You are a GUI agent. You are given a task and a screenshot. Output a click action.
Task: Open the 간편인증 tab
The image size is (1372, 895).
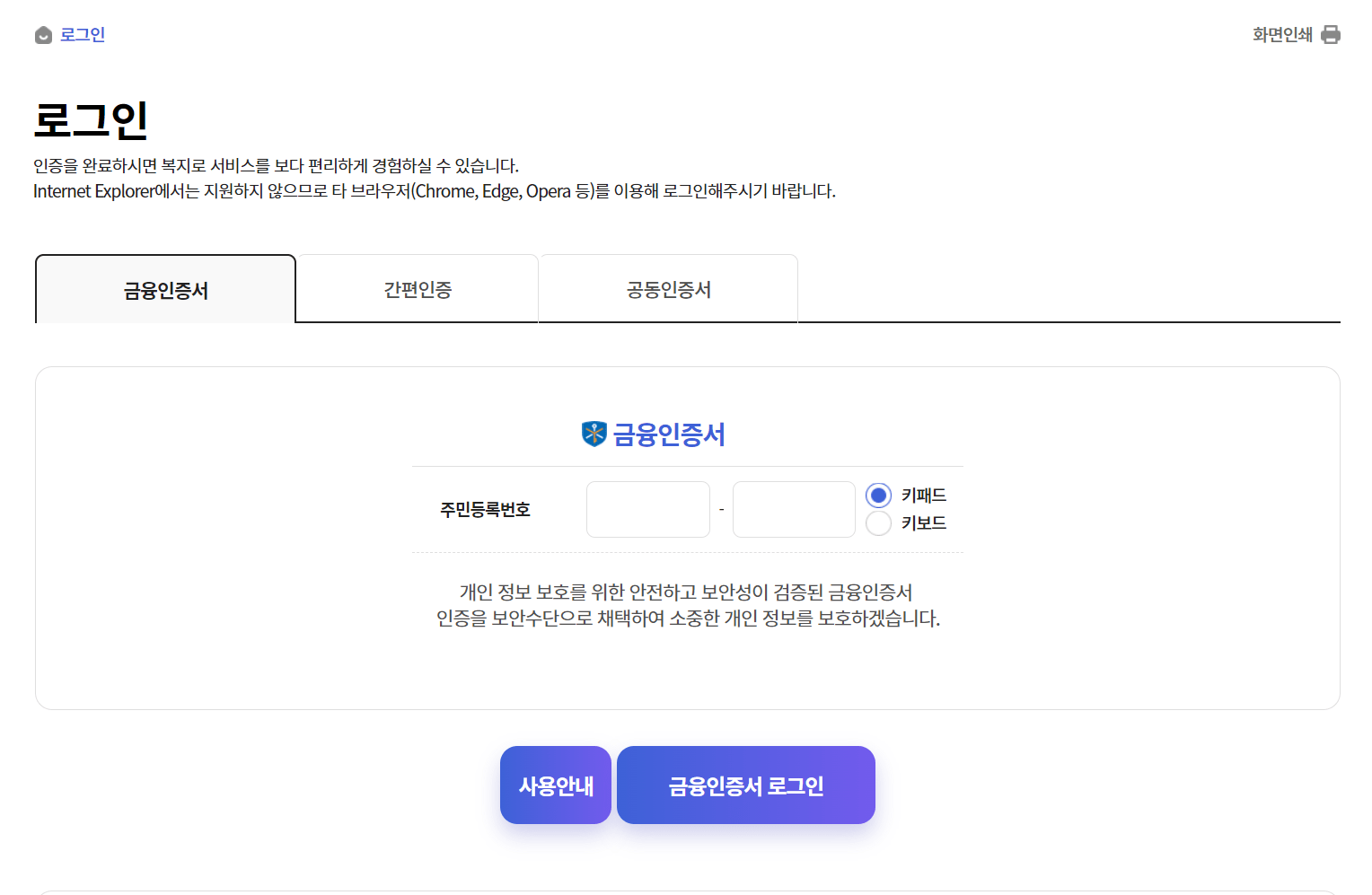tap(417, 289)
